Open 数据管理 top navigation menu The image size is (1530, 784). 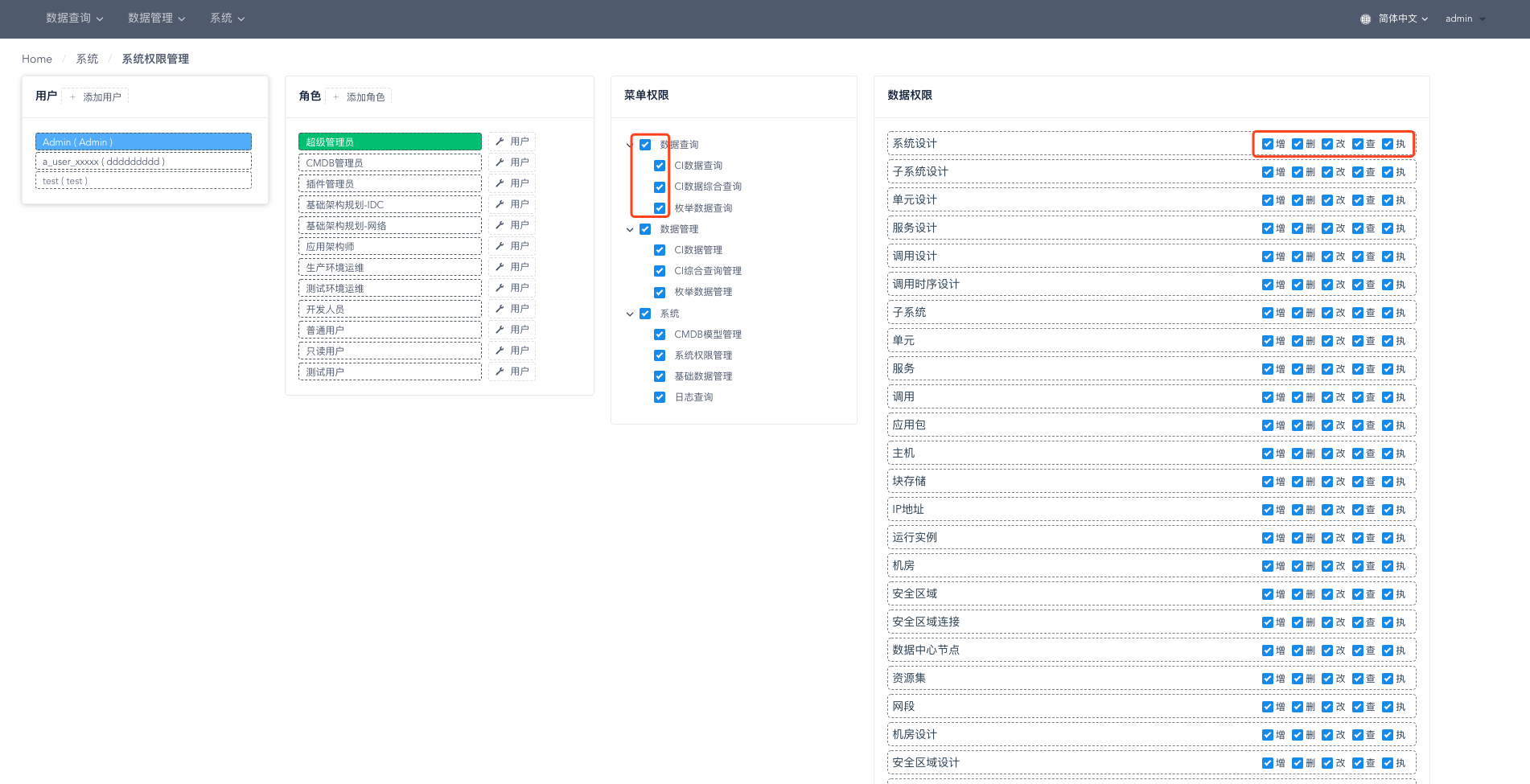coord(157,18)
